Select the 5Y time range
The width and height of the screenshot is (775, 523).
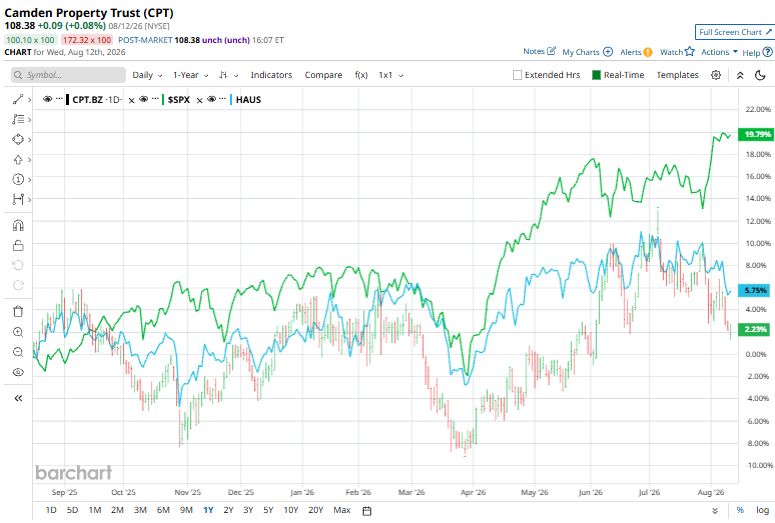pos(268,510)
